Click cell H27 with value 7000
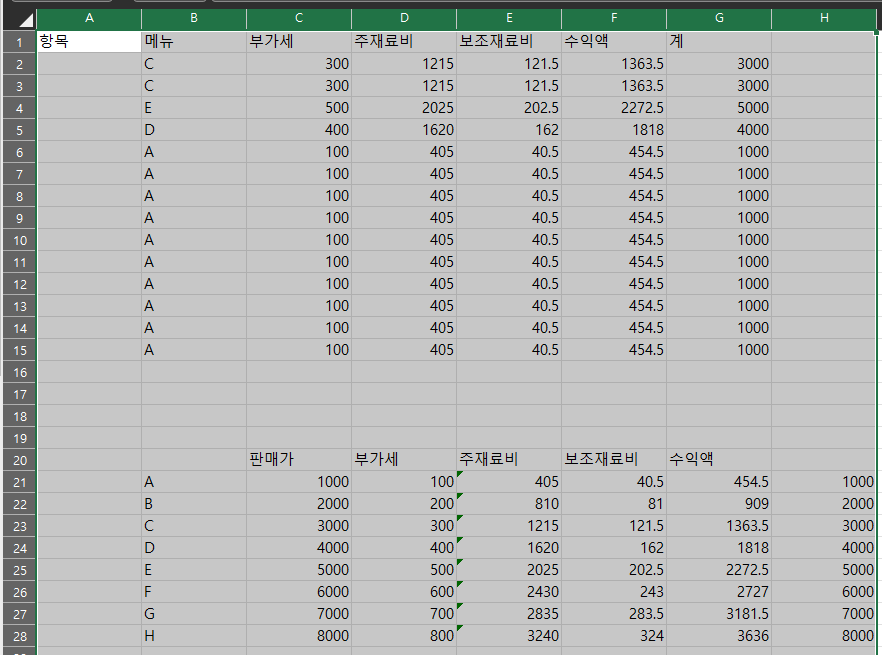882x655 pixels. [824, 614]
